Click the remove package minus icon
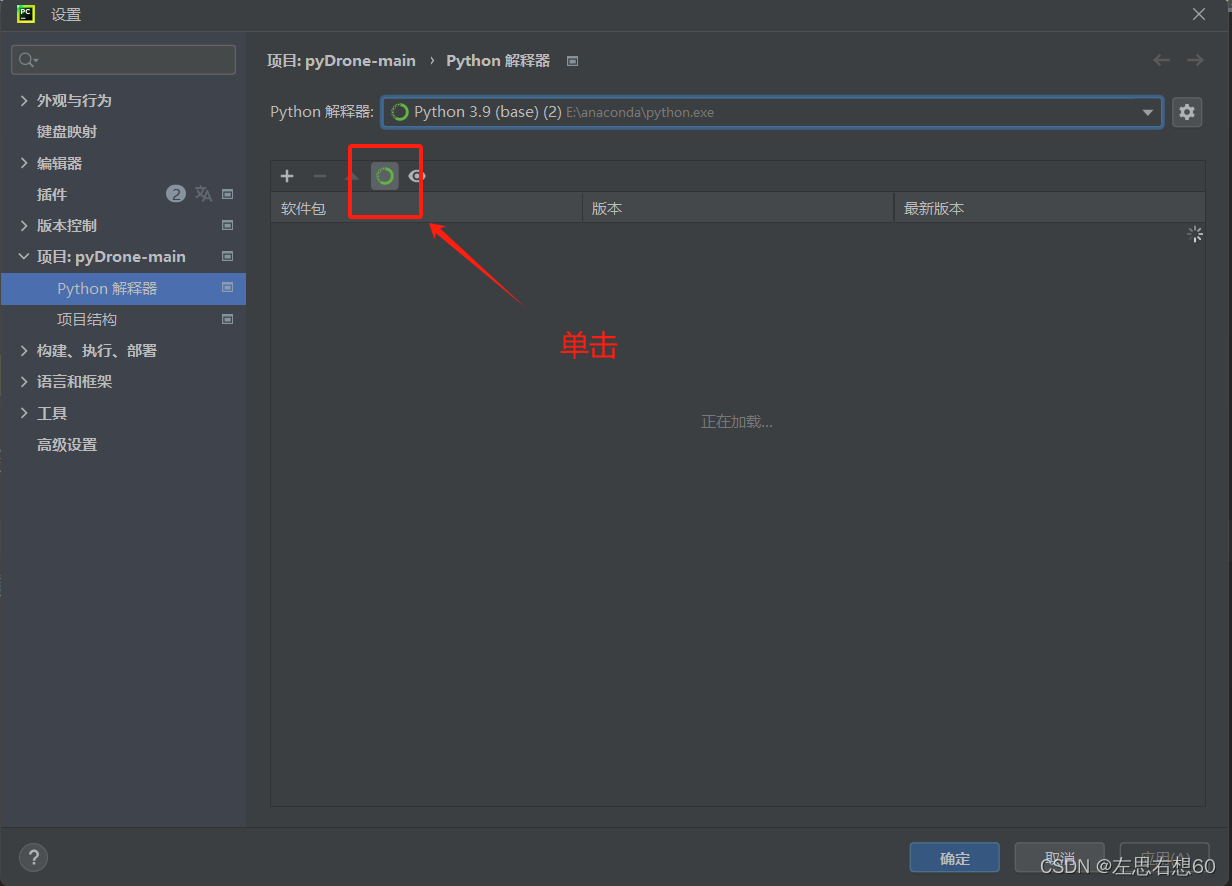The width and height of the screenshot is (1232, 886). (320, 176)
